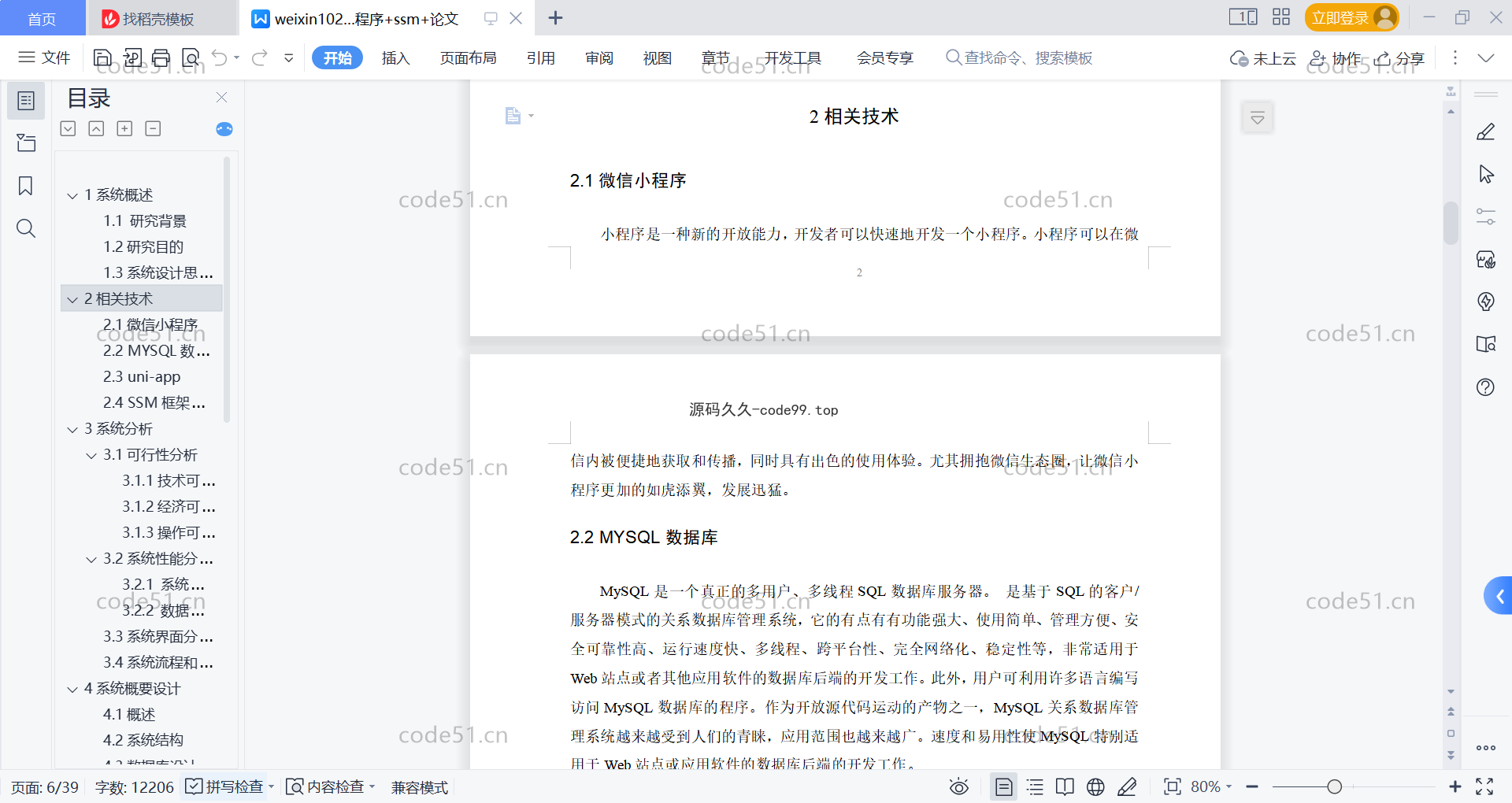
Task: Expand all outline levels plus icon
Action: click(124, 128)
